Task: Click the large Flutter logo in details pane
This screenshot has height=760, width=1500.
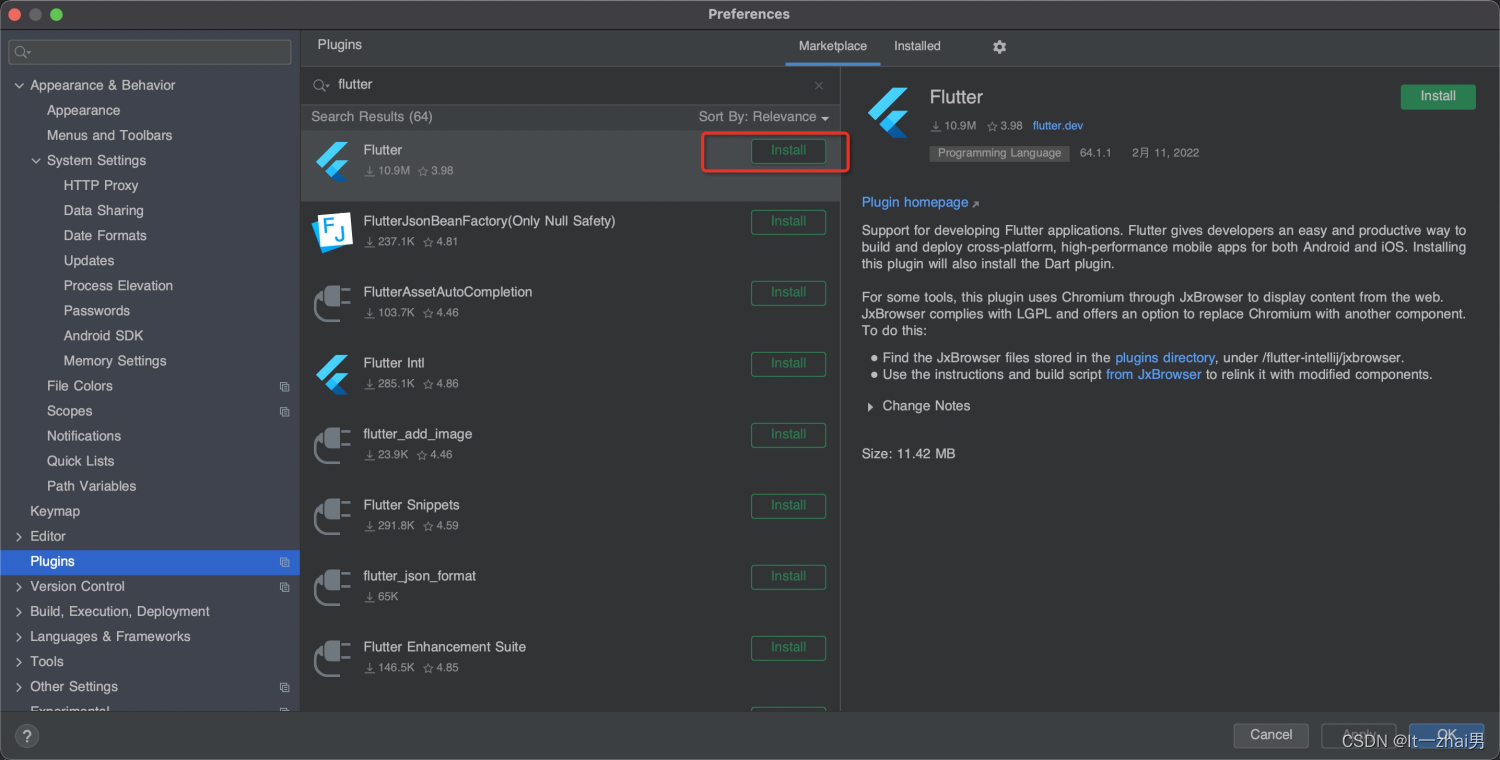Action: 888,112
